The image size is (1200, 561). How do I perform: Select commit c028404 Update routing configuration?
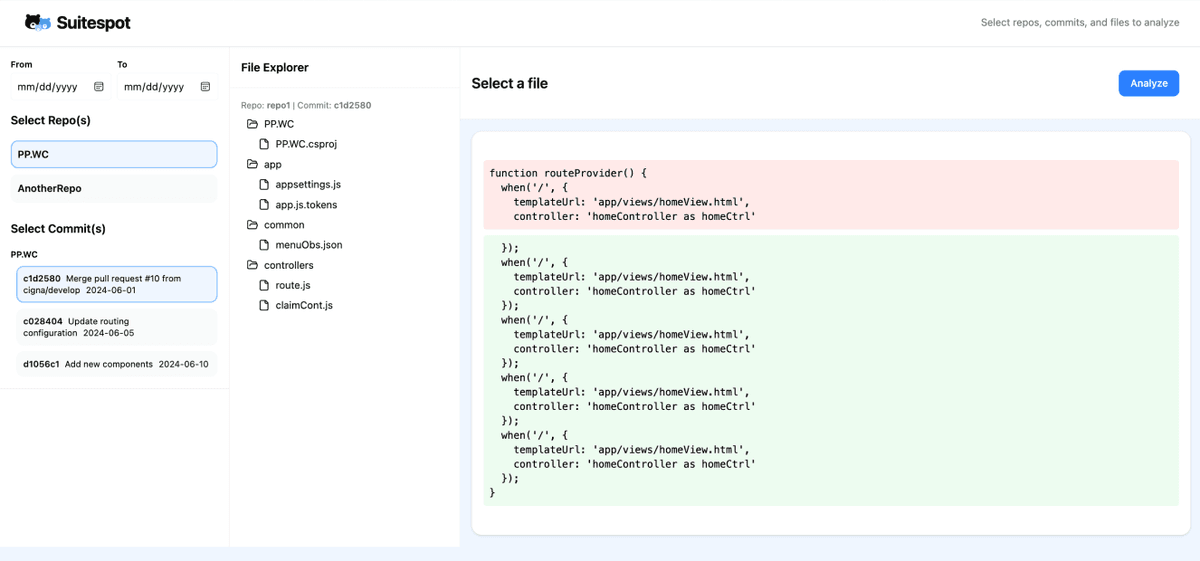(117, 327)
